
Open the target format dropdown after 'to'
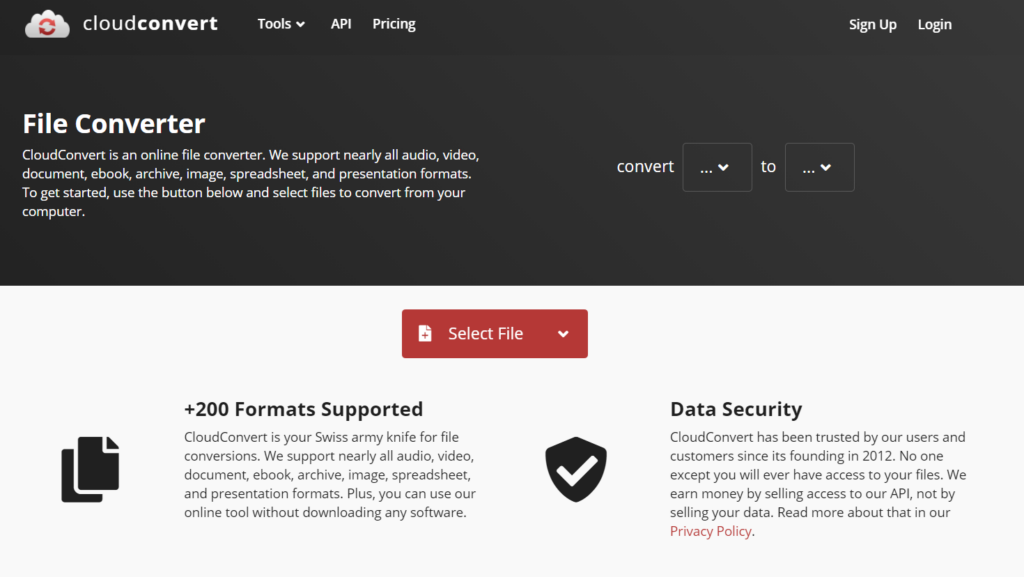coord(820,167)
